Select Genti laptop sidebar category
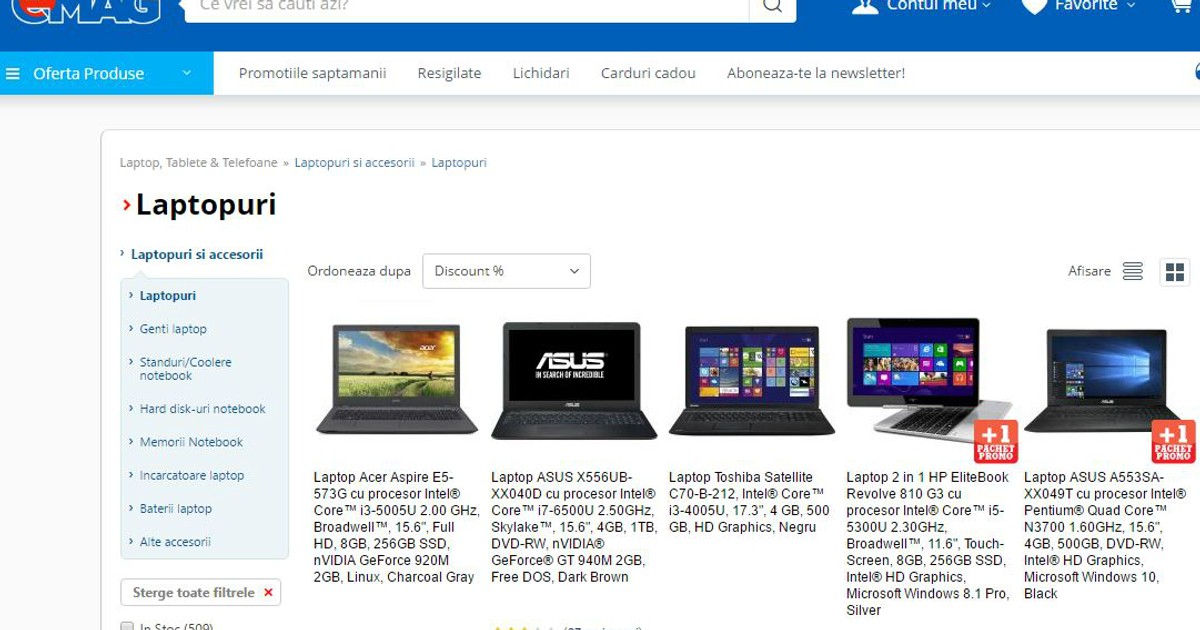The image size is (1200, 630). 173,329
